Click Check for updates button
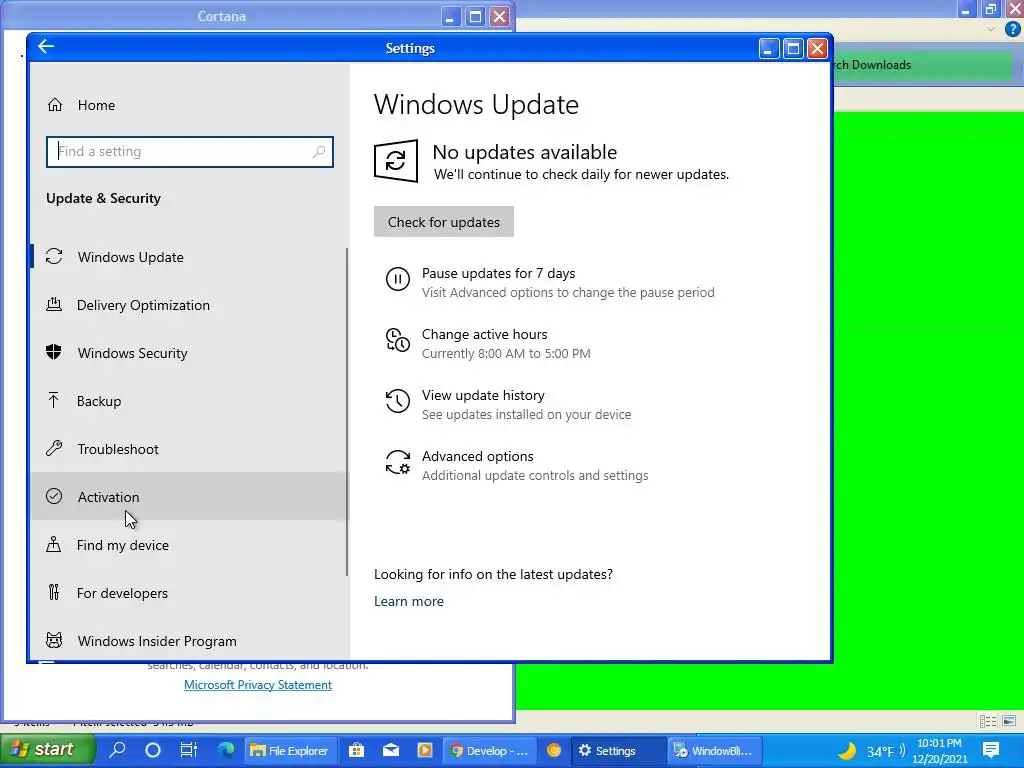The image size is (1024, 768). [444, 222]
